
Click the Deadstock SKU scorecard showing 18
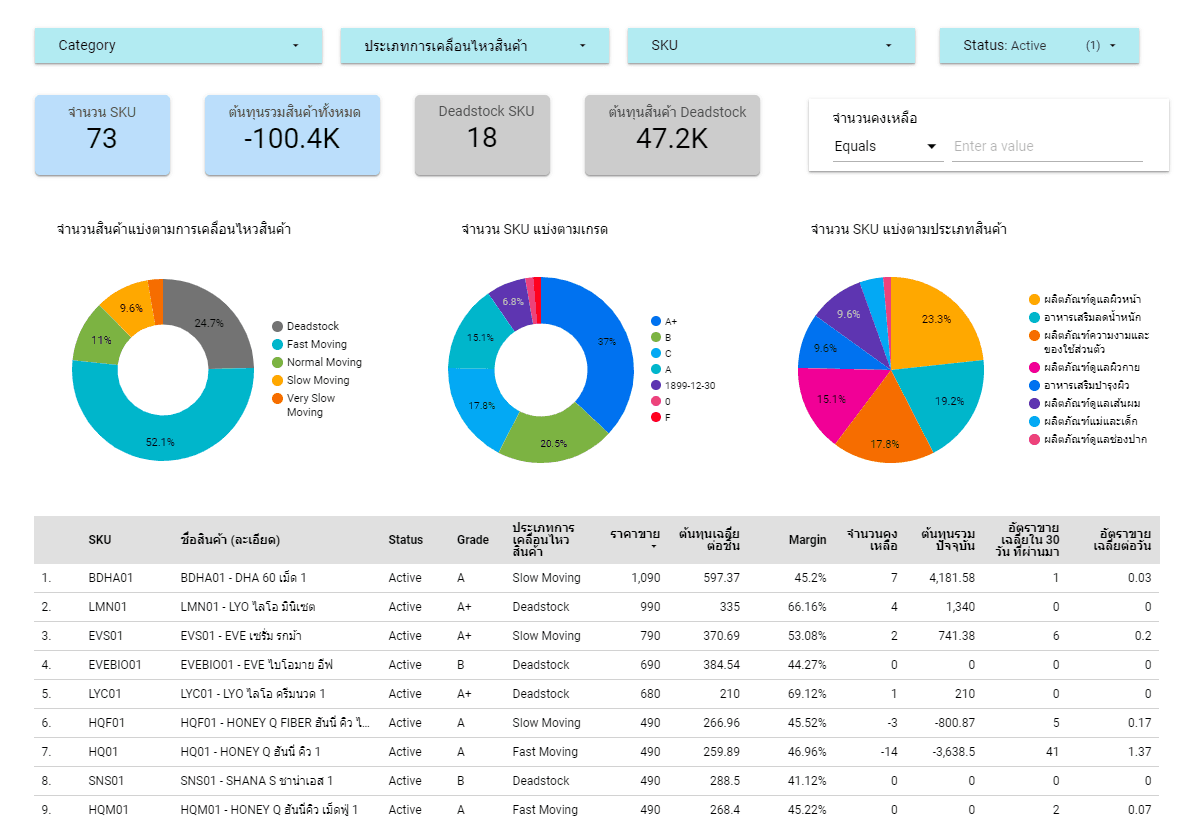(482, 135)
